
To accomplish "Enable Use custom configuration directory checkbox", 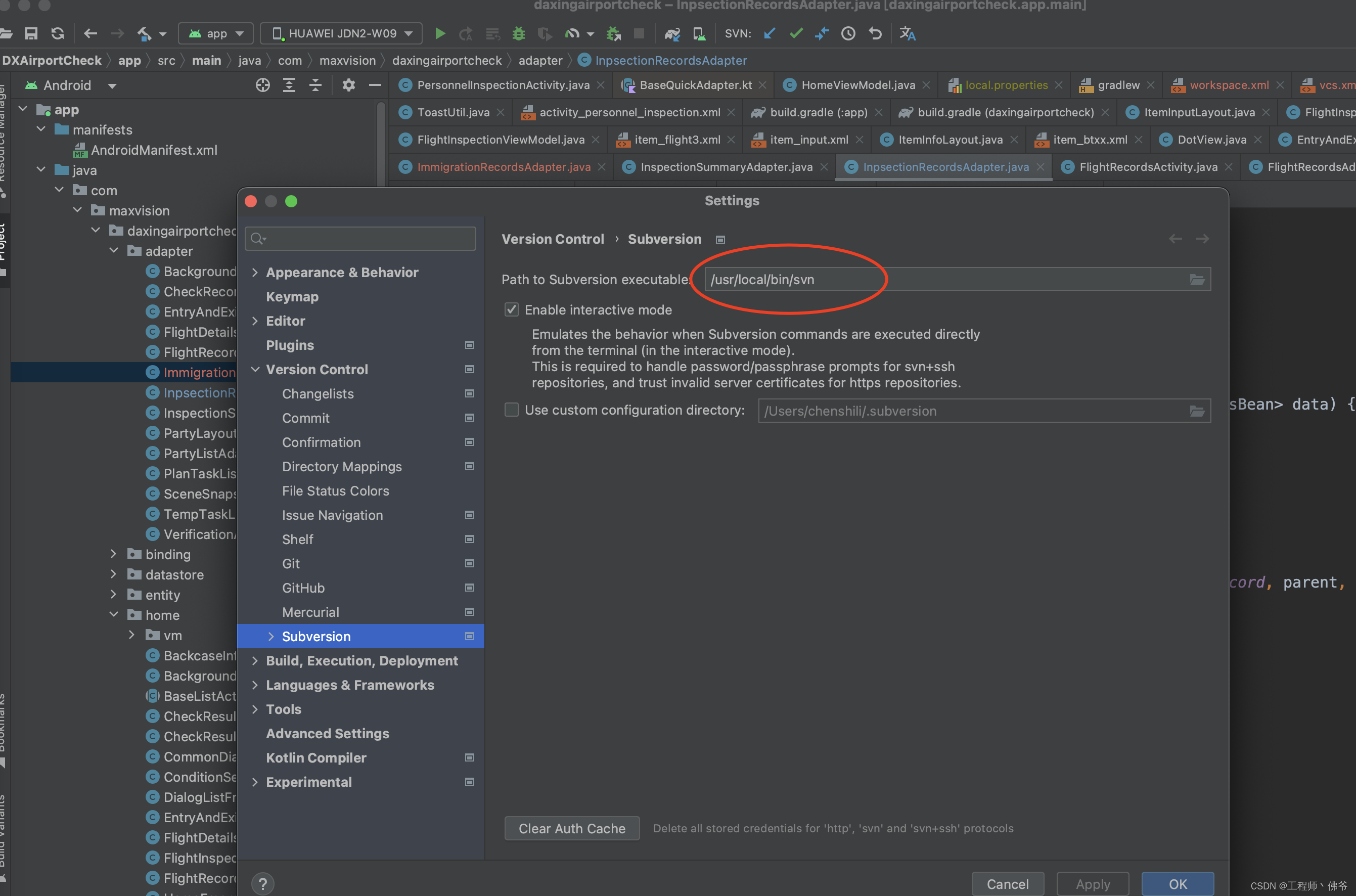I will (x=512, y=410).
